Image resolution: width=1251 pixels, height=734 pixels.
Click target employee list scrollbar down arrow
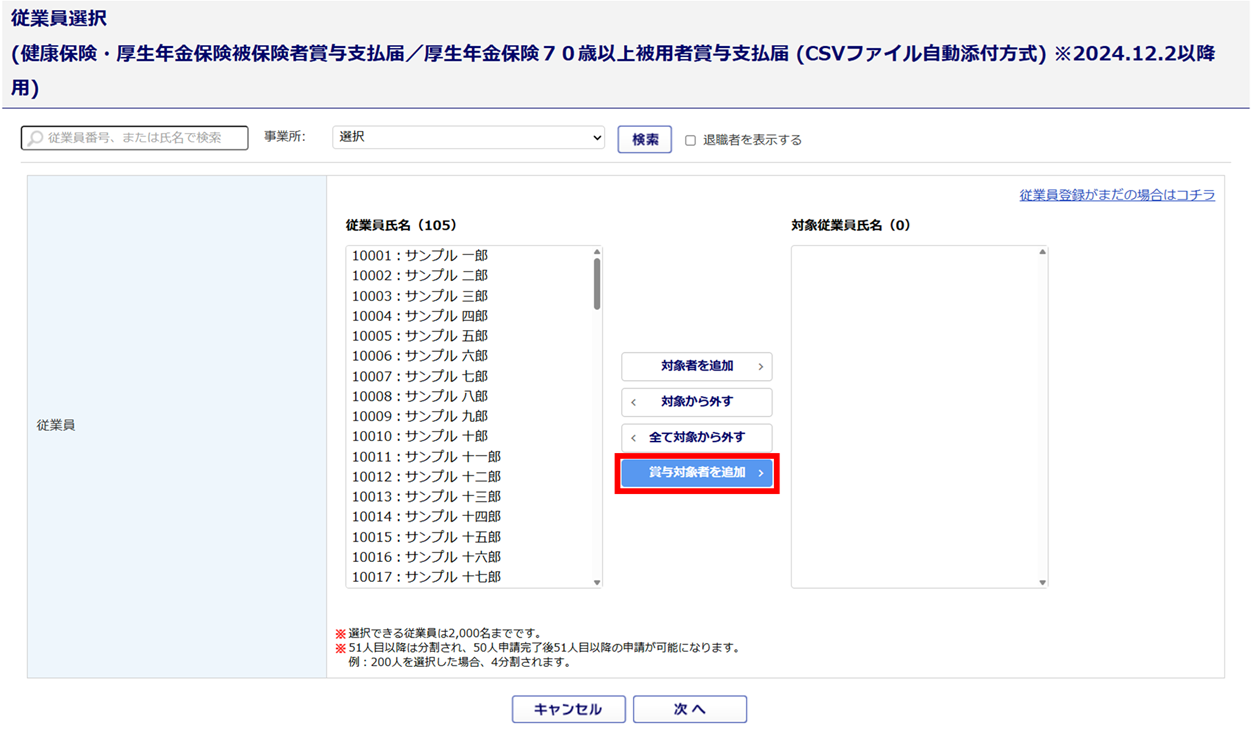[x=1042, y=582]
